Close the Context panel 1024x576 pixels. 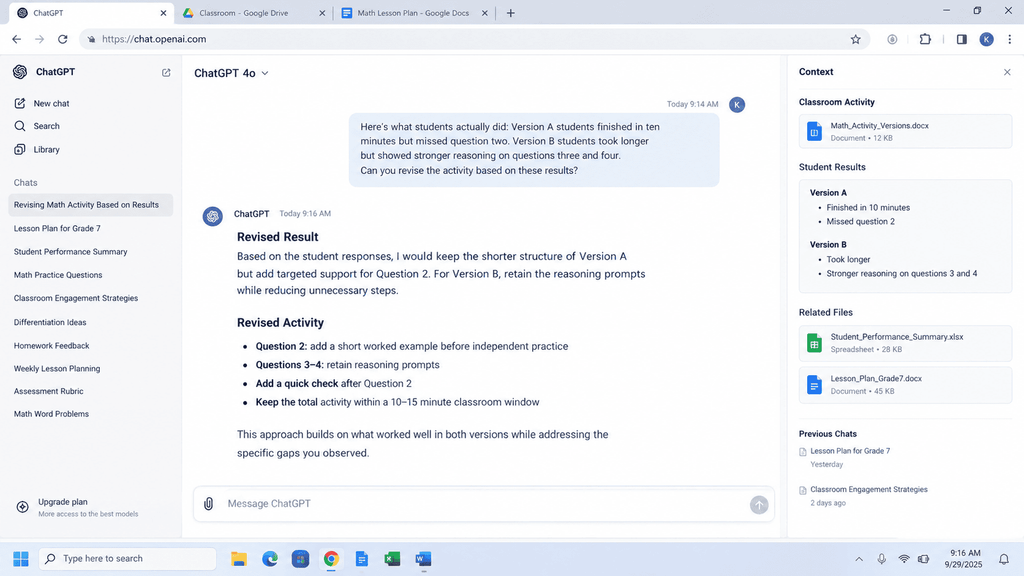click(1007, 72)
